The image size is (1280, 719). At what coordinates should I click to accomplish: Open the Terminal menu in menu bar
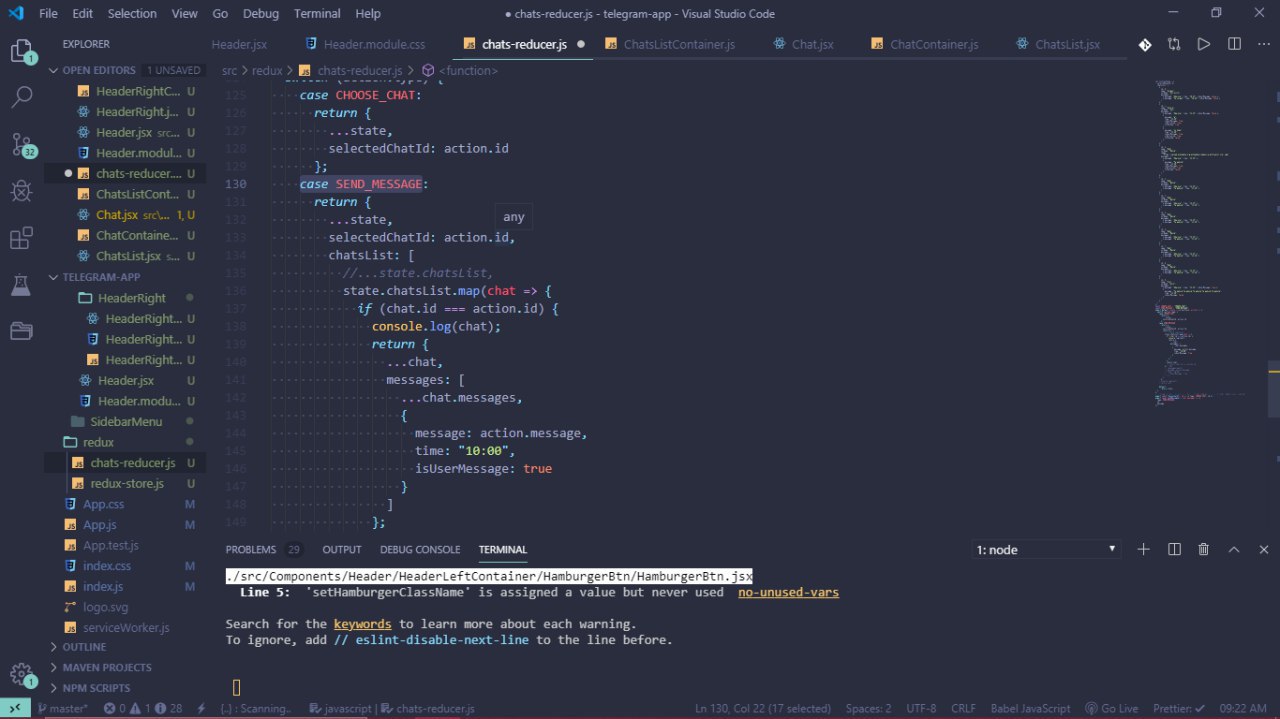click(316, 14)
